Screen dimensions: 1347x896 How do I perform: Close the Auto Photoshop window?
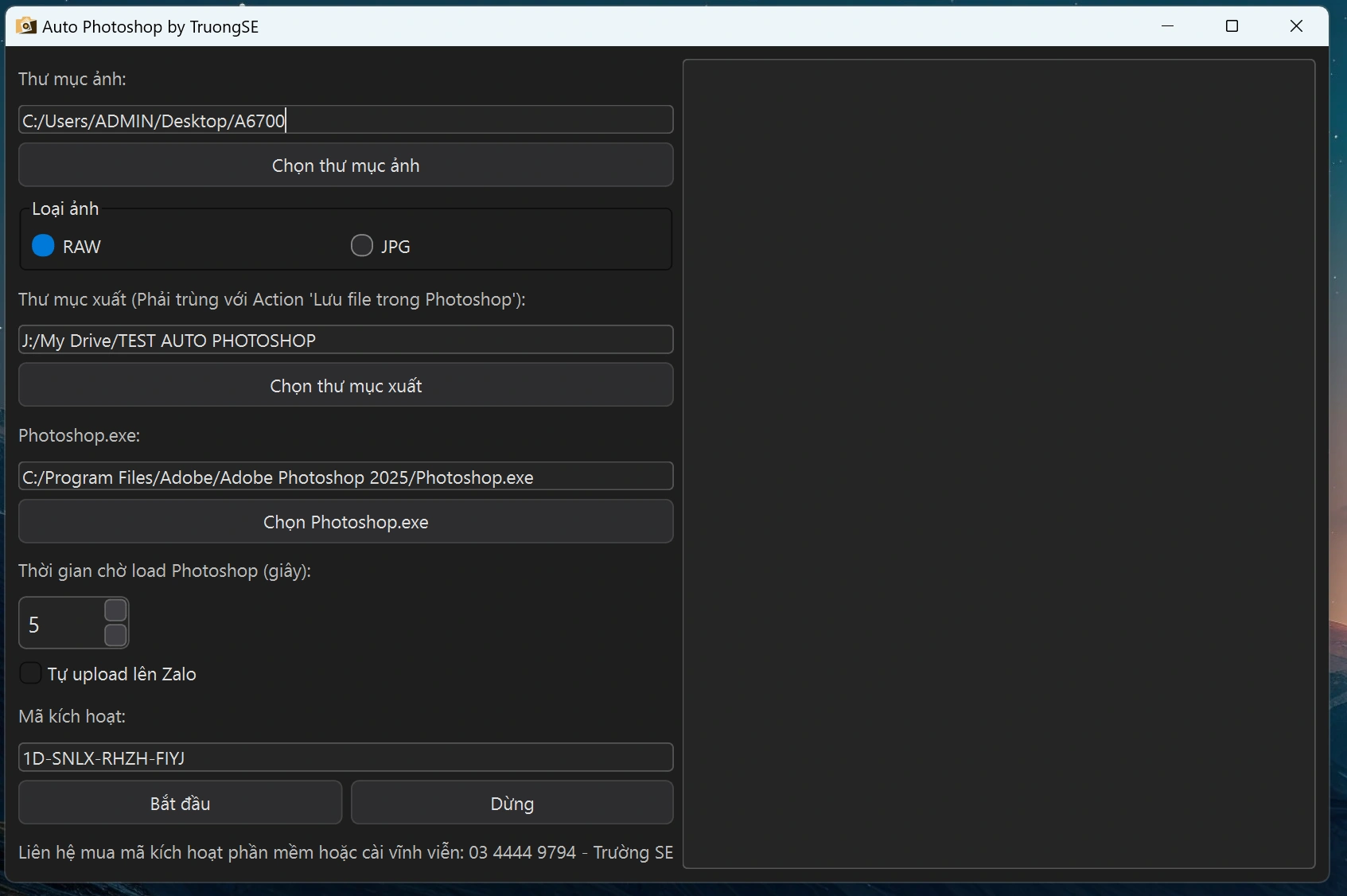[x=1296, y=26]
